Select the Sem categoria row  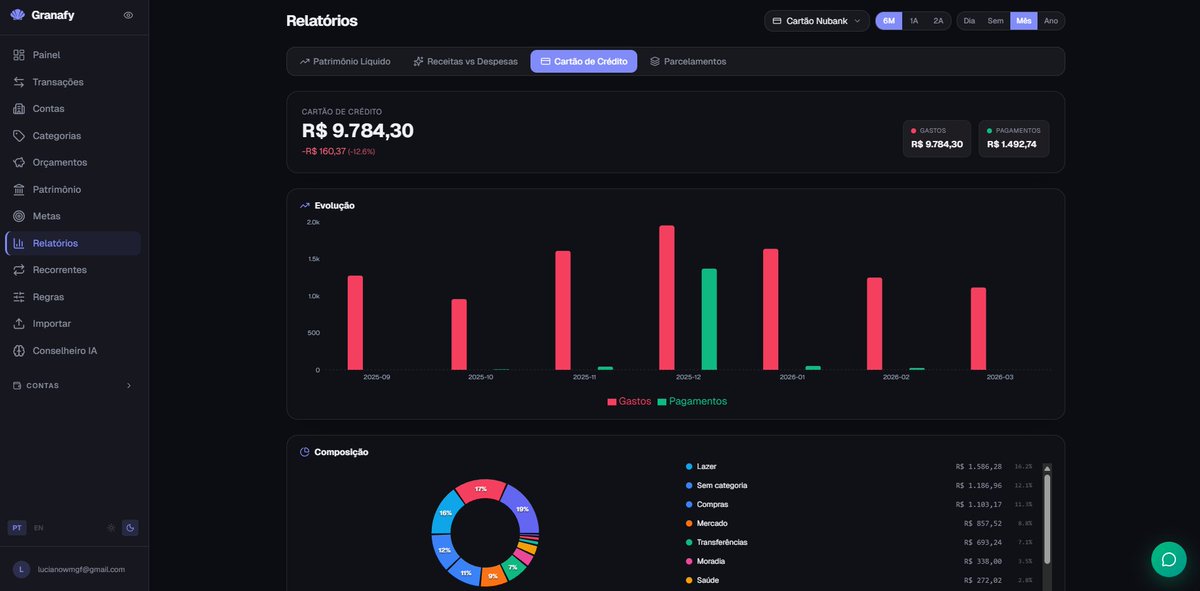pyautogui.click(x=858, y=485)
